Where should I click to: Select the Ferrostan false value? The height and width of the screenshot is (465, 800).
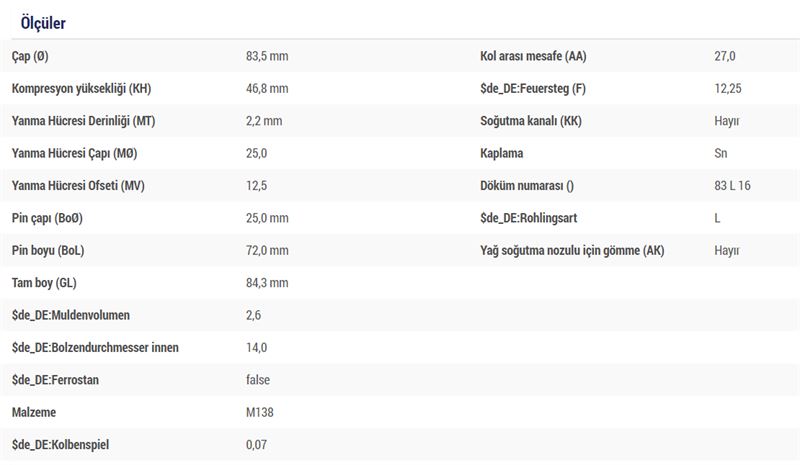[x=258, y=380]
